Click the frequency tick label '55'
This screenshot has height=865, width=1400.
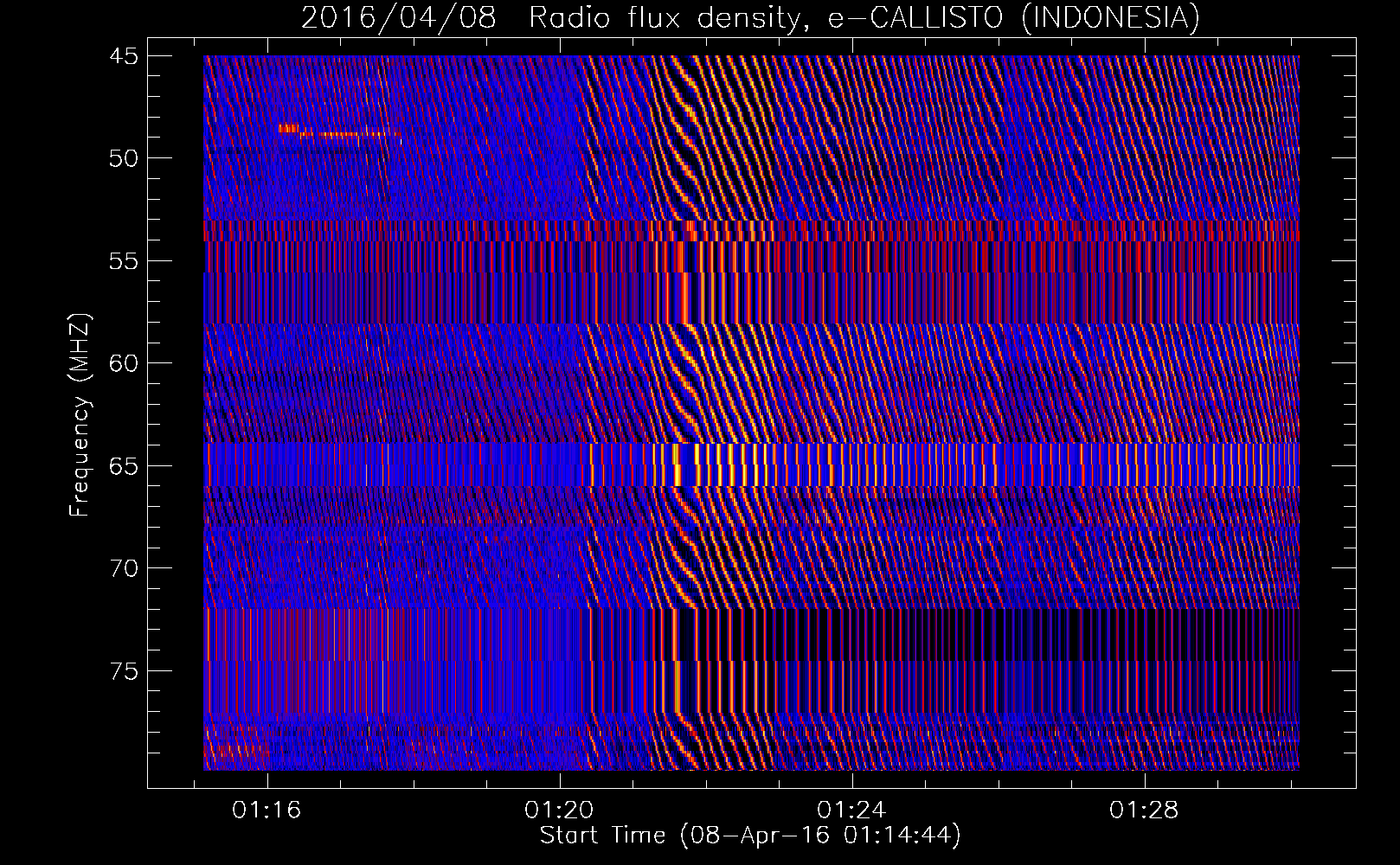coord(124,261)
